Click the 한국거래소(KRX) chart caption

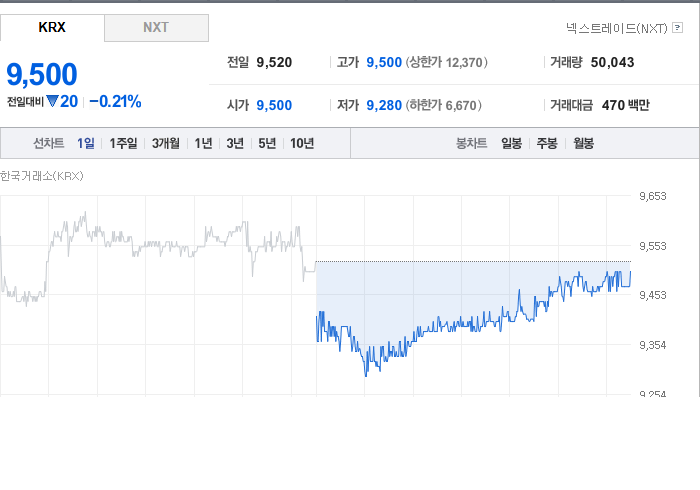pos(42,176)
